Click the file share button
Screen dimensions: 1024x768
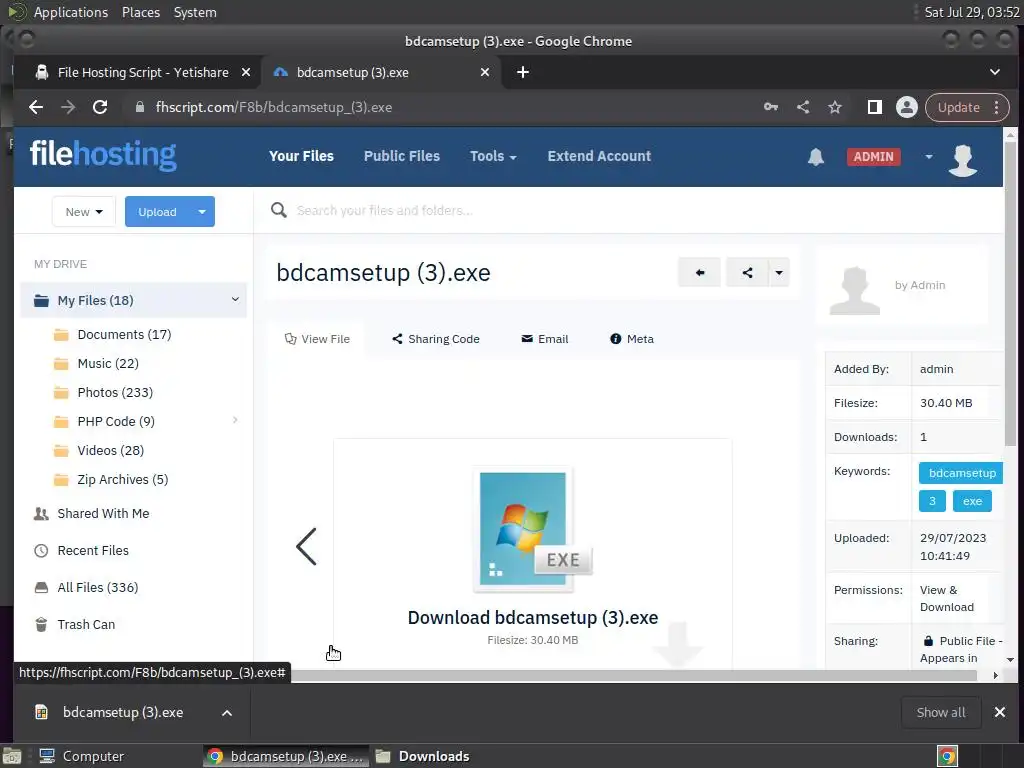747,272
